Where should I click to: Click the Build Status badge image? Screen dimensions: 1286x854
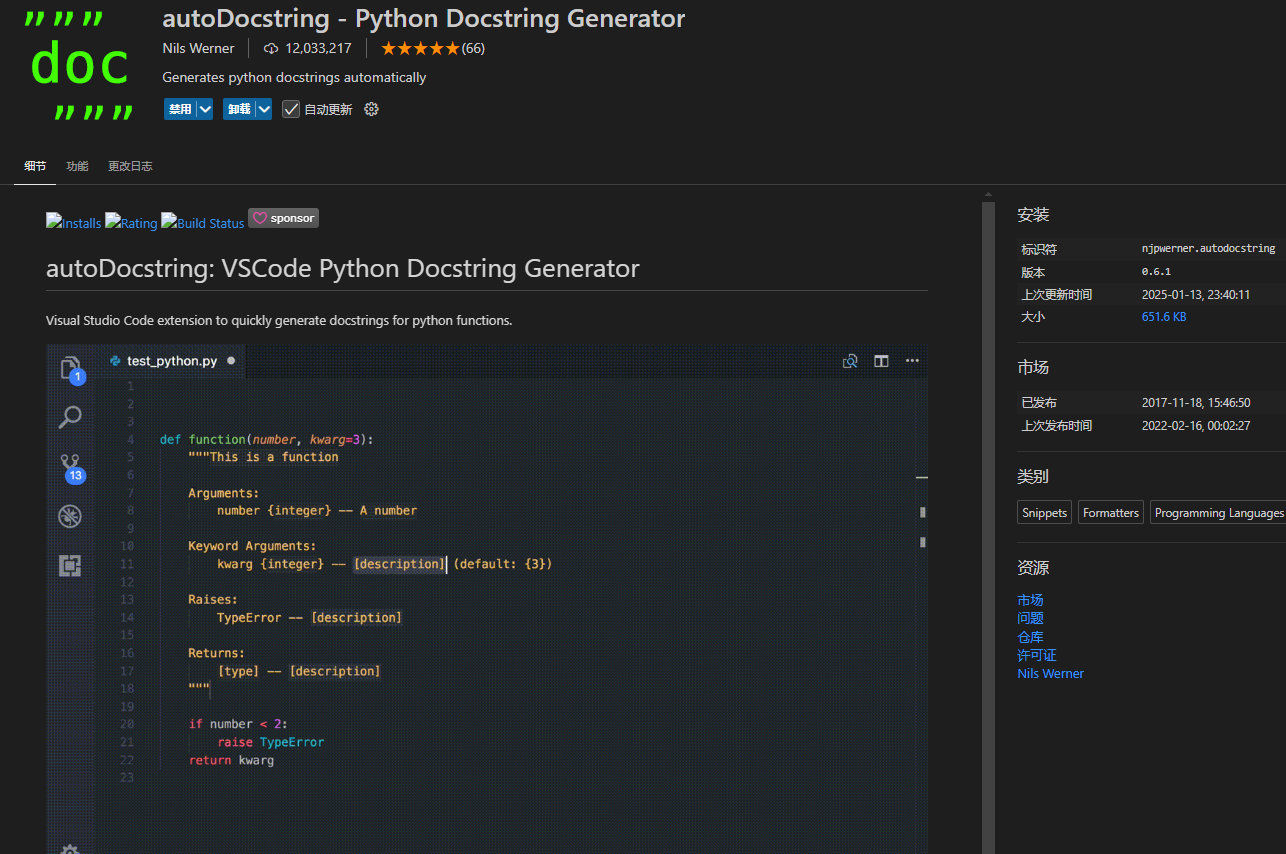[x=203, y=222]
